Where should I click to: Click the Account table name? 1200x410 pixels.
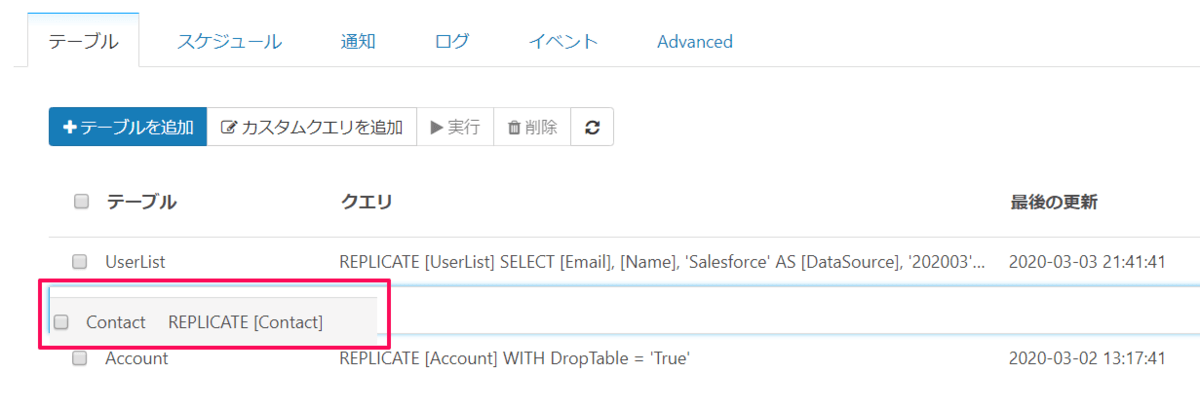pos(137,358)
